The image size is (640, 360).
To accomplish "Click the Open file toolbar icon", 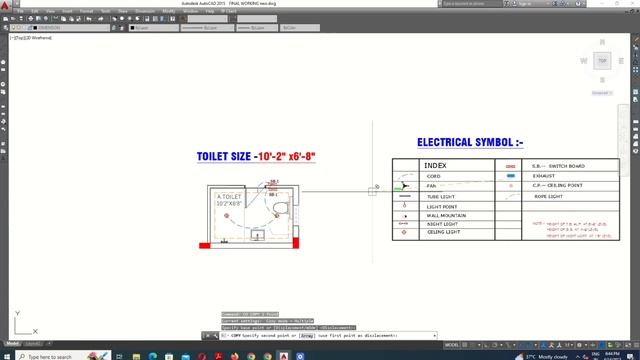I will (13, 19).
